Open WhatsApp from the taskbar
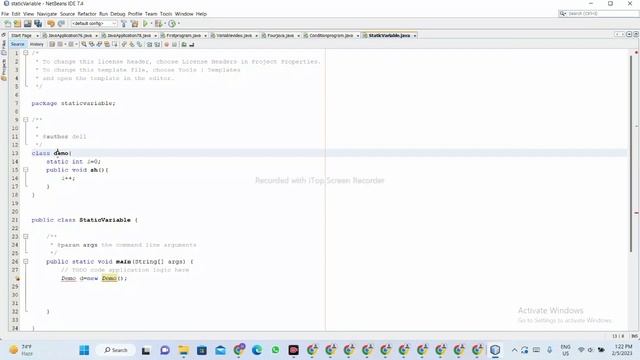The height and width of the screenshot is (360, 640). coord(276,350)
